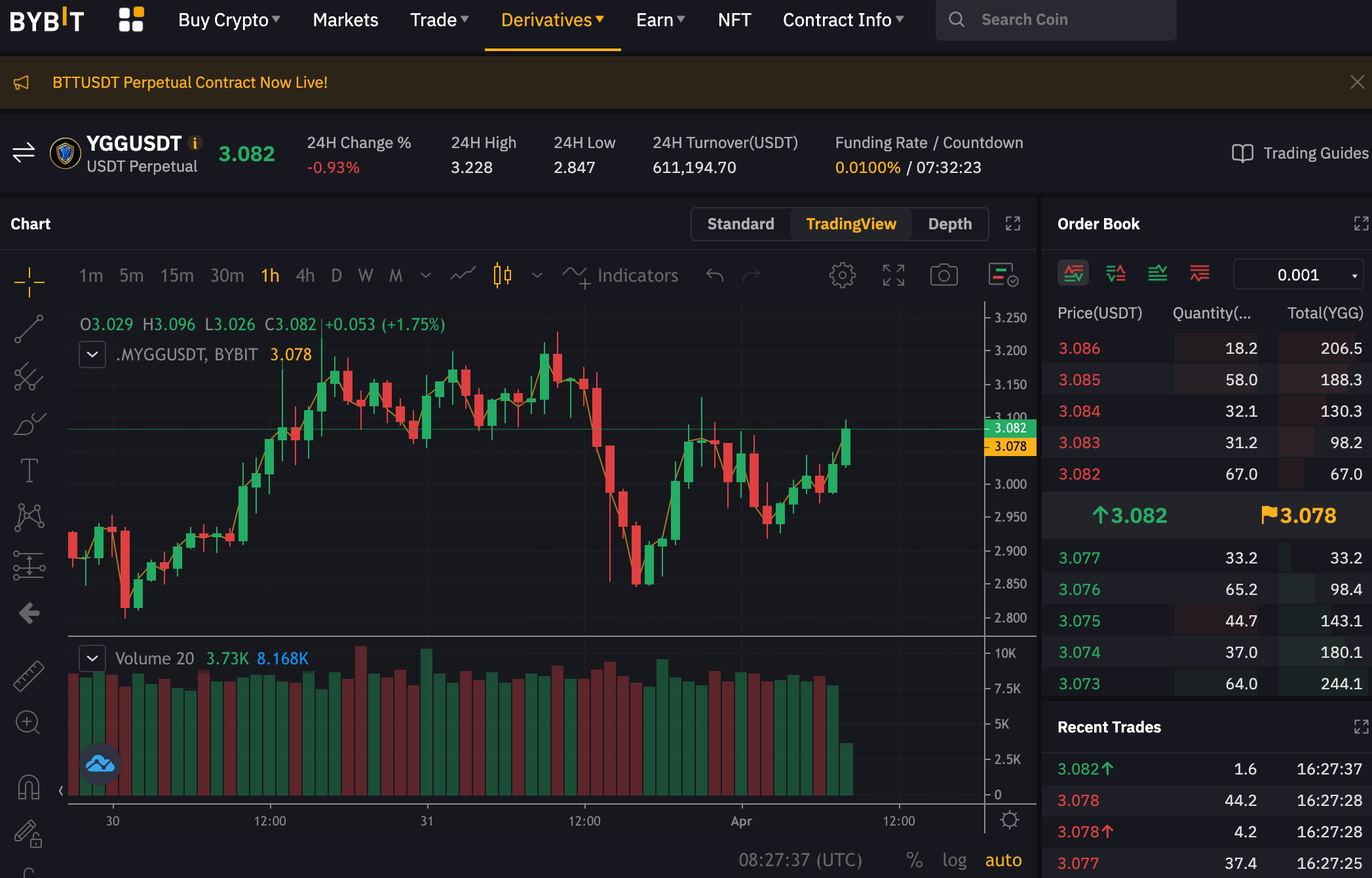The height and width of the screenshot is (878, 1372).
Task: Dismiss the announcement banner
Action: (x=1357, y=82)
